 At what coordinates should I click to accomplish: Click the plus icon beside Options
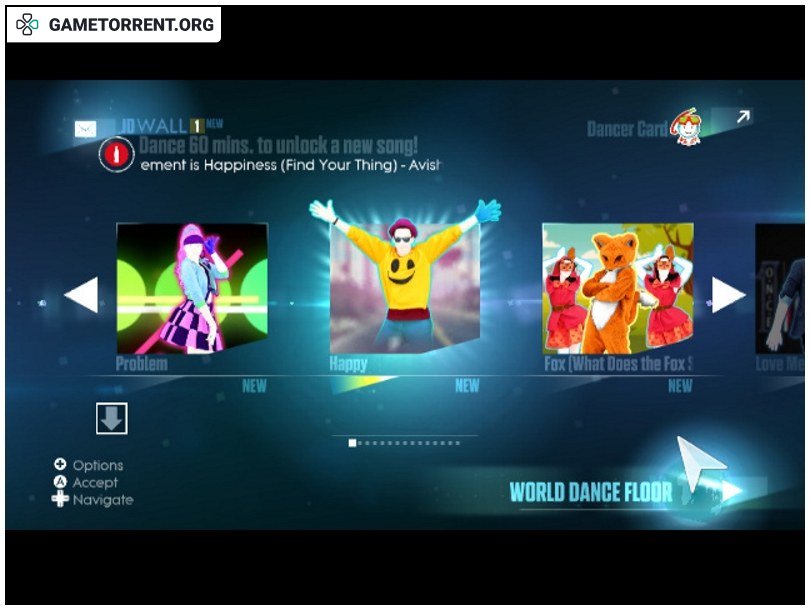pyautogui.click(x=60, y=464)
